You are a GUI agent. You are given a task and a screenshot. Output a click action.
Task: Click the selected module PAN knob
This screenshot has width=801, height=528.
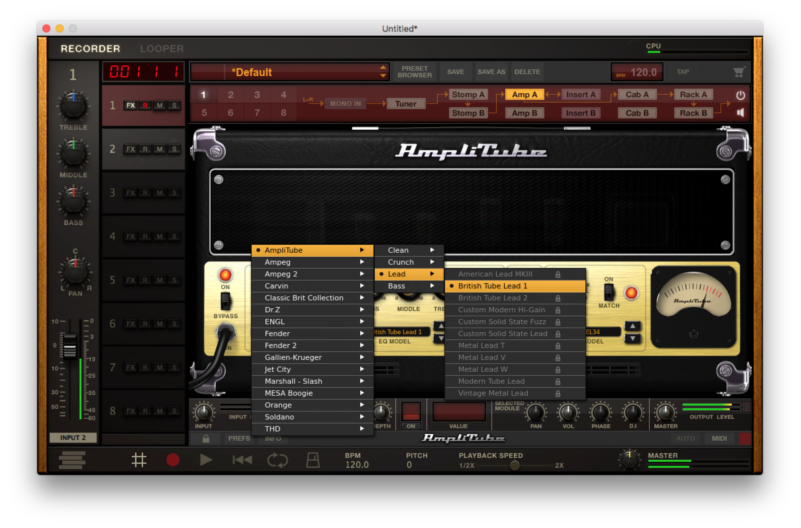click(535, 412)
